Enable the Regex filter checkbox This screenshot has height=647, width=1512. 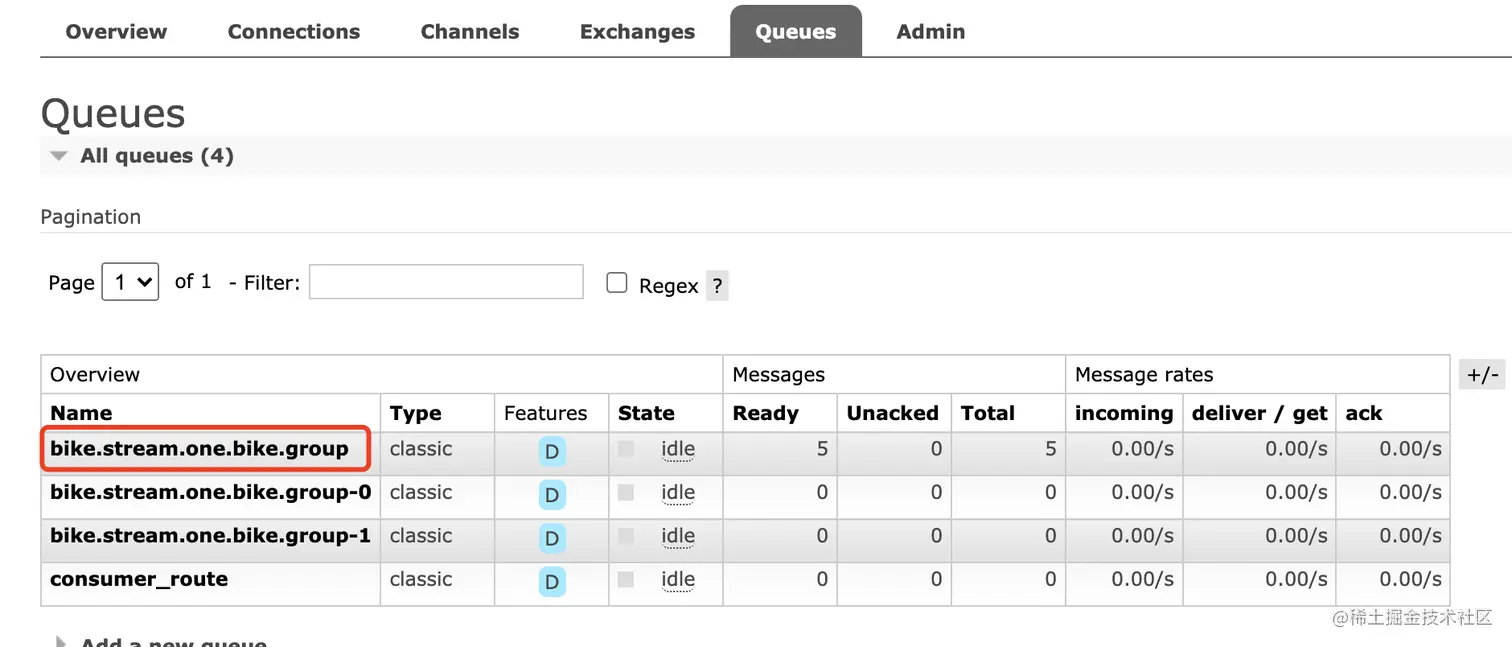click(x=617, y=283)
